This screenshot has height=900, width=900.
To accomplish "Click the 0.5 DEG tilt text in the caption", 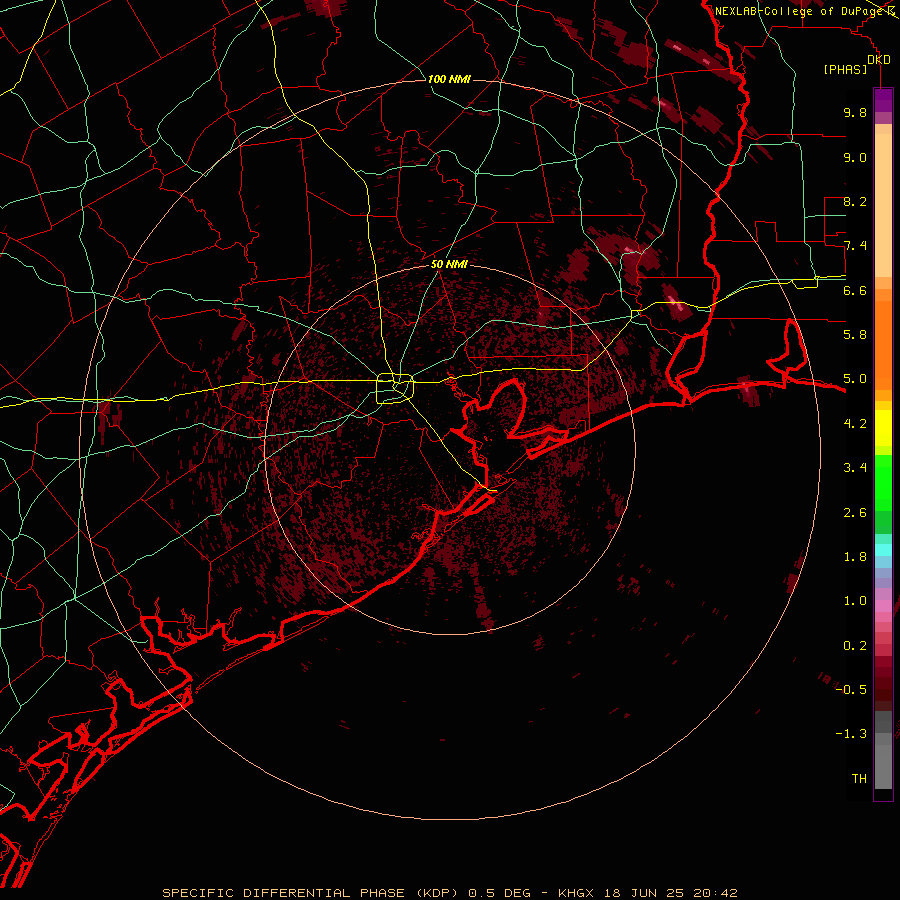I will pyautogui.click(x=499, y=893).
